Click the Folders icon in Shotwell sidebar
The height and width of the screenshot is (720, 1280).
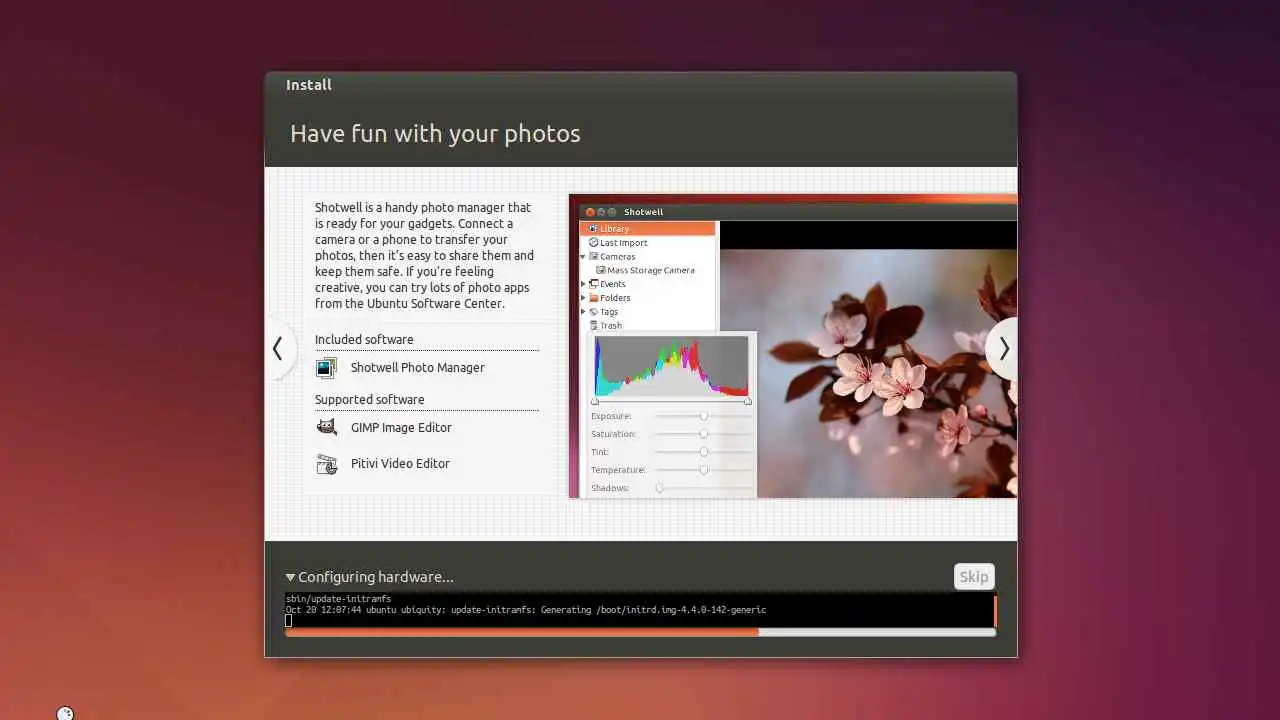click(x=593, y=298)
